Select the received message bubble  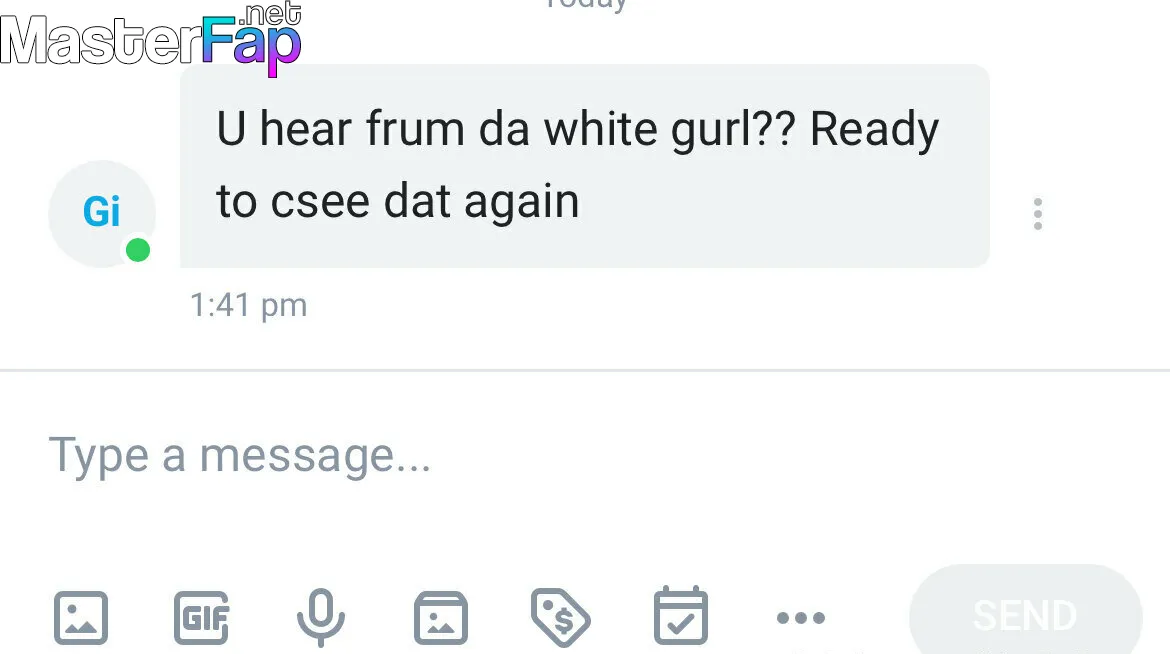pyautogui.click(x=585, y=166)
